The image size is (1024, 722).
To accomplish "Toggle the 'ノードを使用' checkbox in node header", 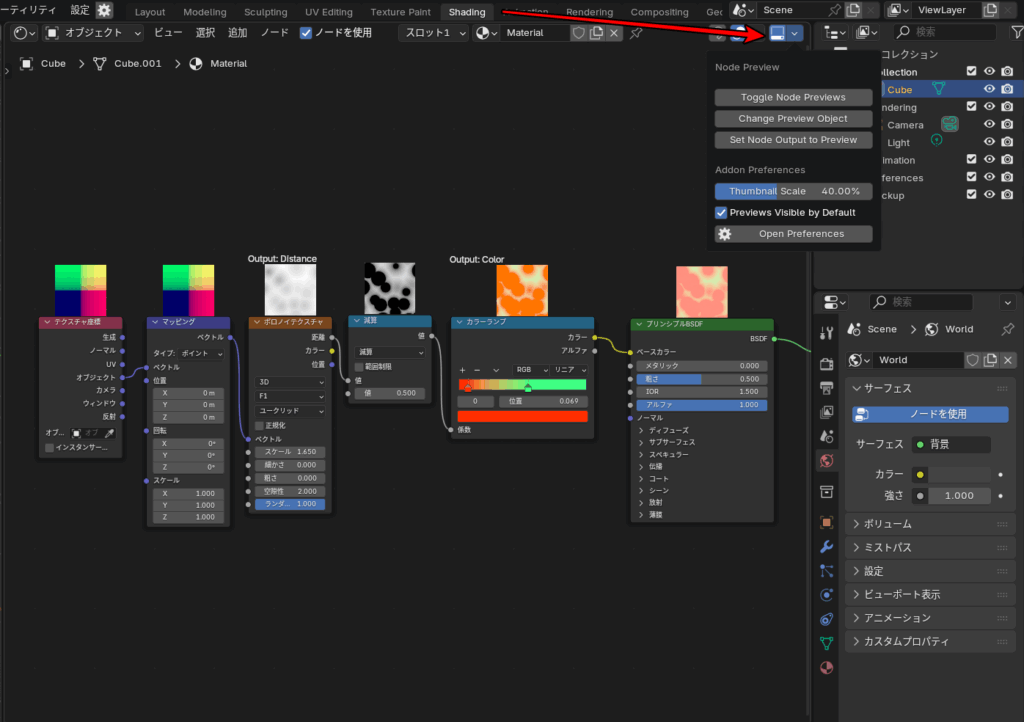I will click(307, 33).
